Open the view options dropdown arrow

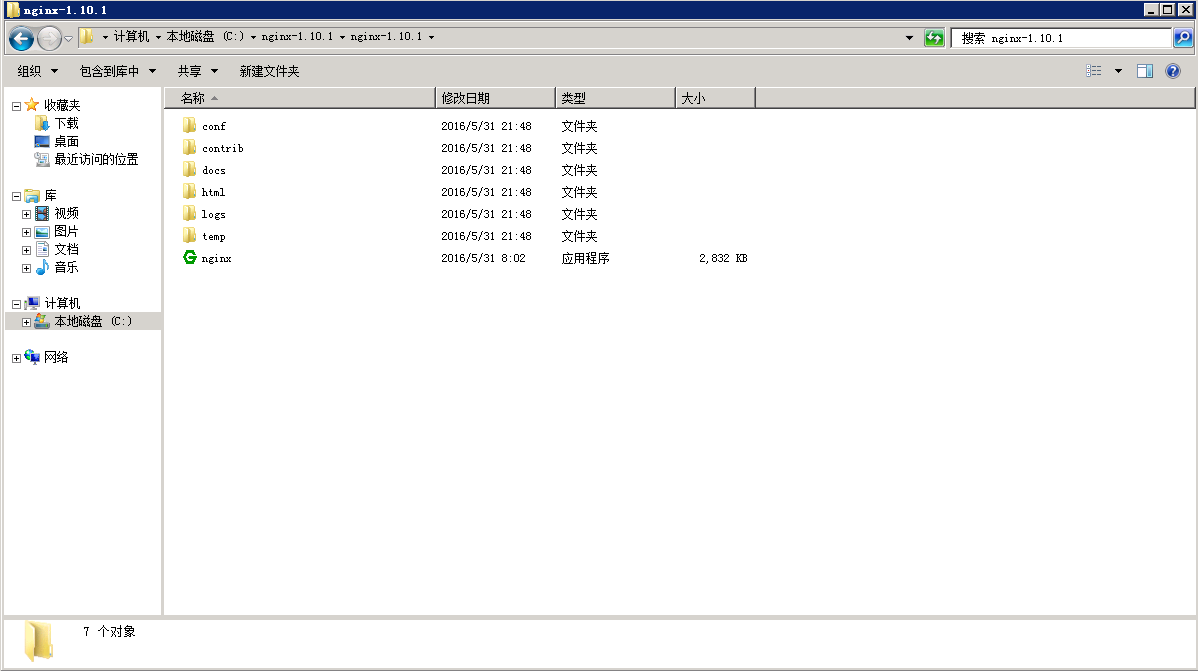coord(1119,71)
